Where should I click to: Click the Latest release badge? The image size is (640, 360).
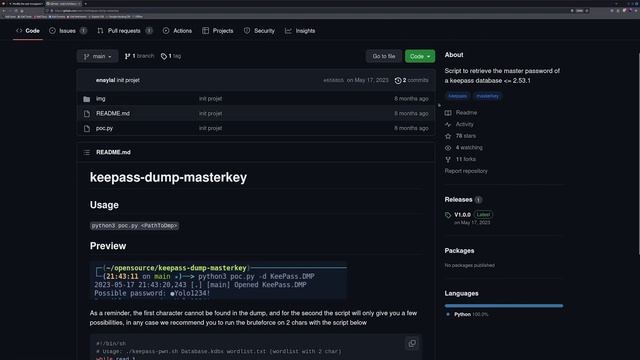[483, 215]
